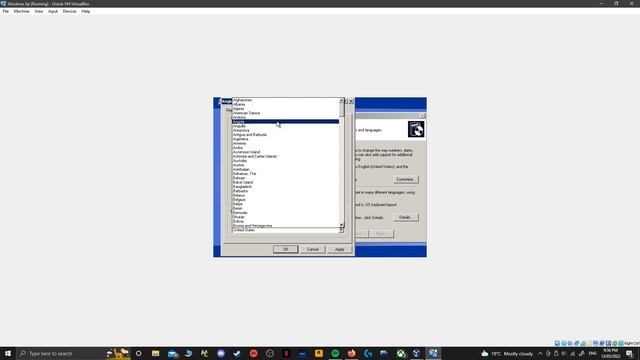Select Algeria in the country list
The height and width of the screenshot is (360, 640).
click(x=285, y=109)
